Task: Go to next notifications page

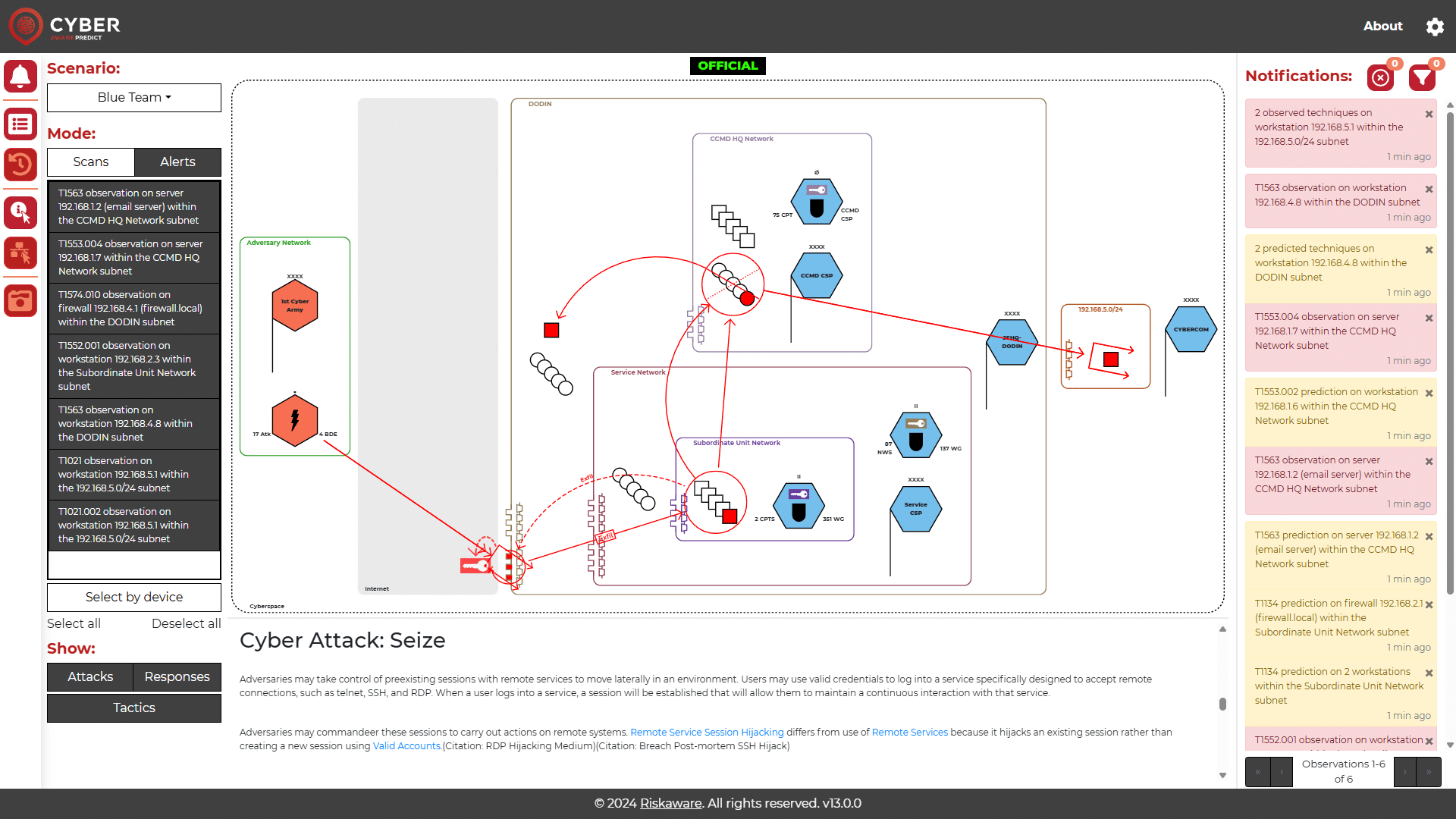Action: point(1404,772)
